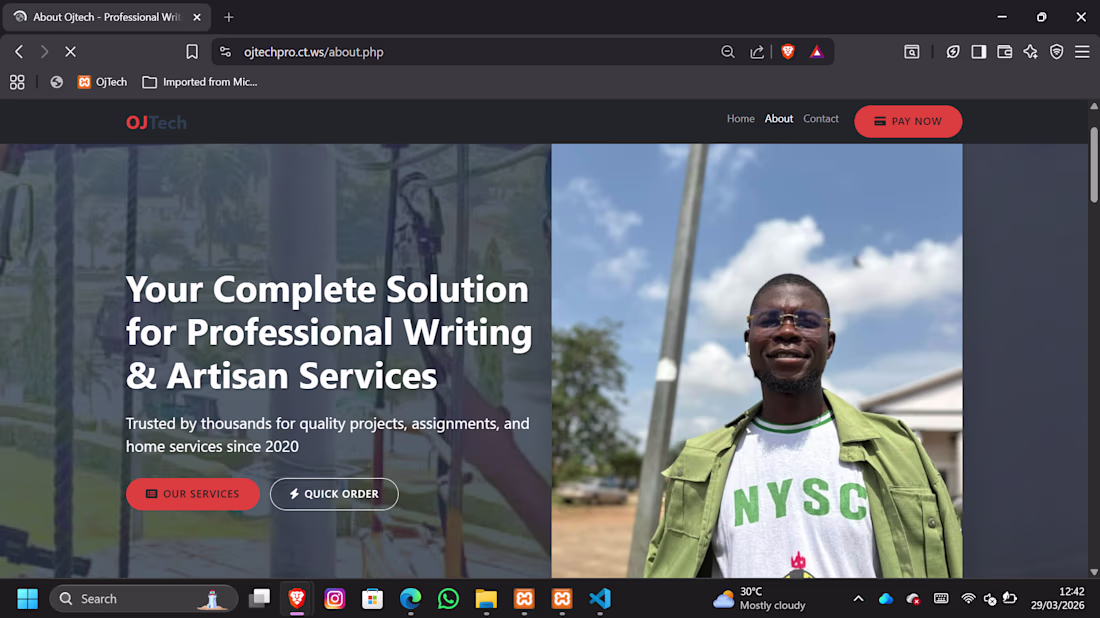Open File Explorer from the taskbar
Image resolution: width=1100 pixels, height=618 pixels.
pos(486,598)
